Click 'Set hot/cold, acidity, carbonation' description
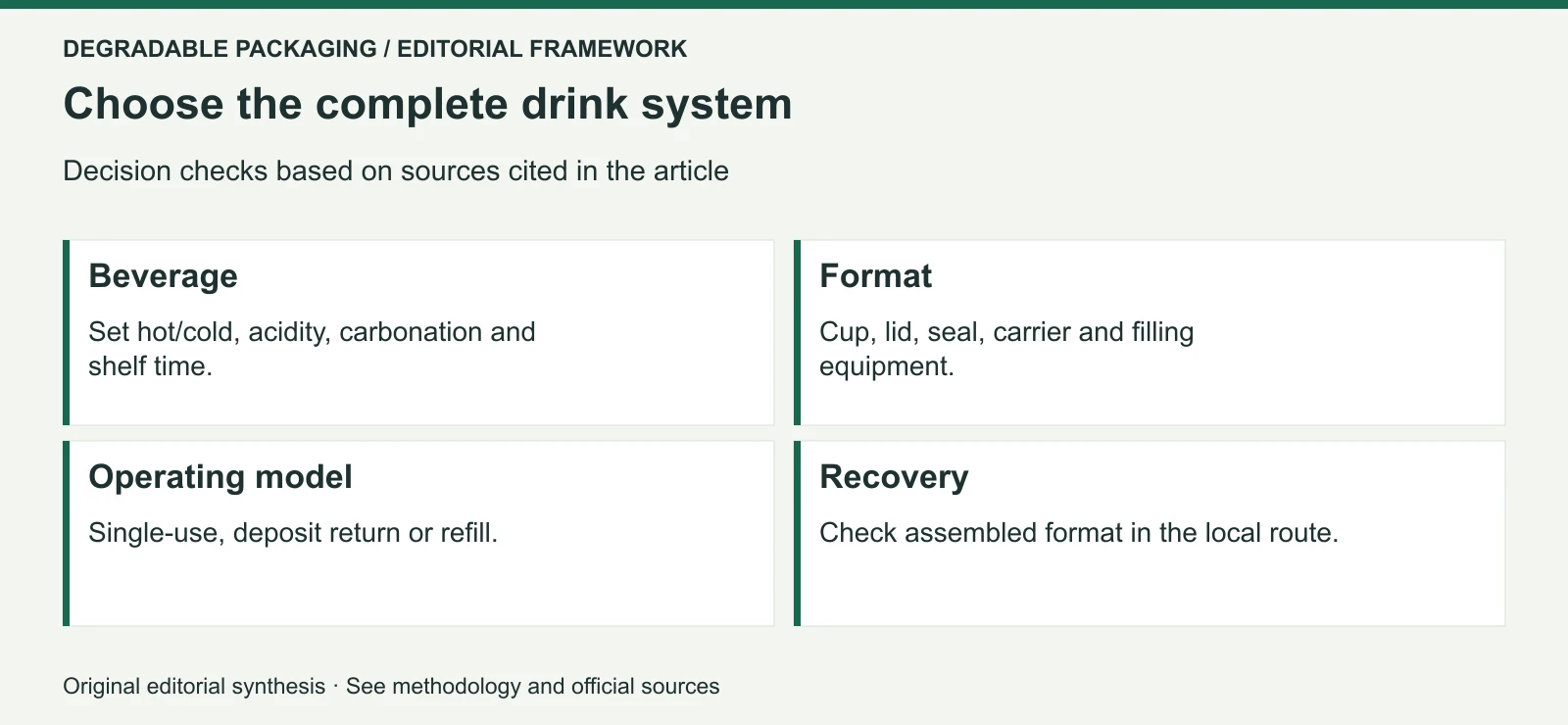The image size is (1568, 725). tap(312, 349)
